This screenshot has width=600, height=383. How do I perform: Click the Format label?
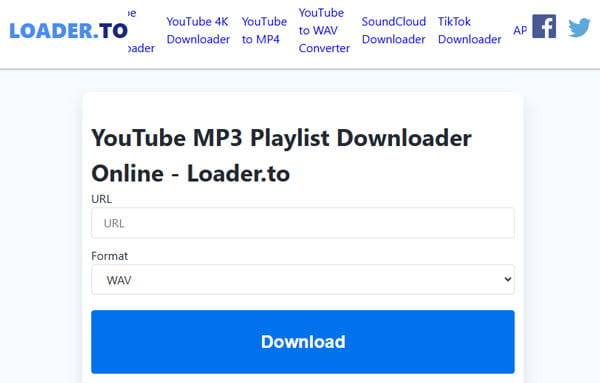pos(109,256)
